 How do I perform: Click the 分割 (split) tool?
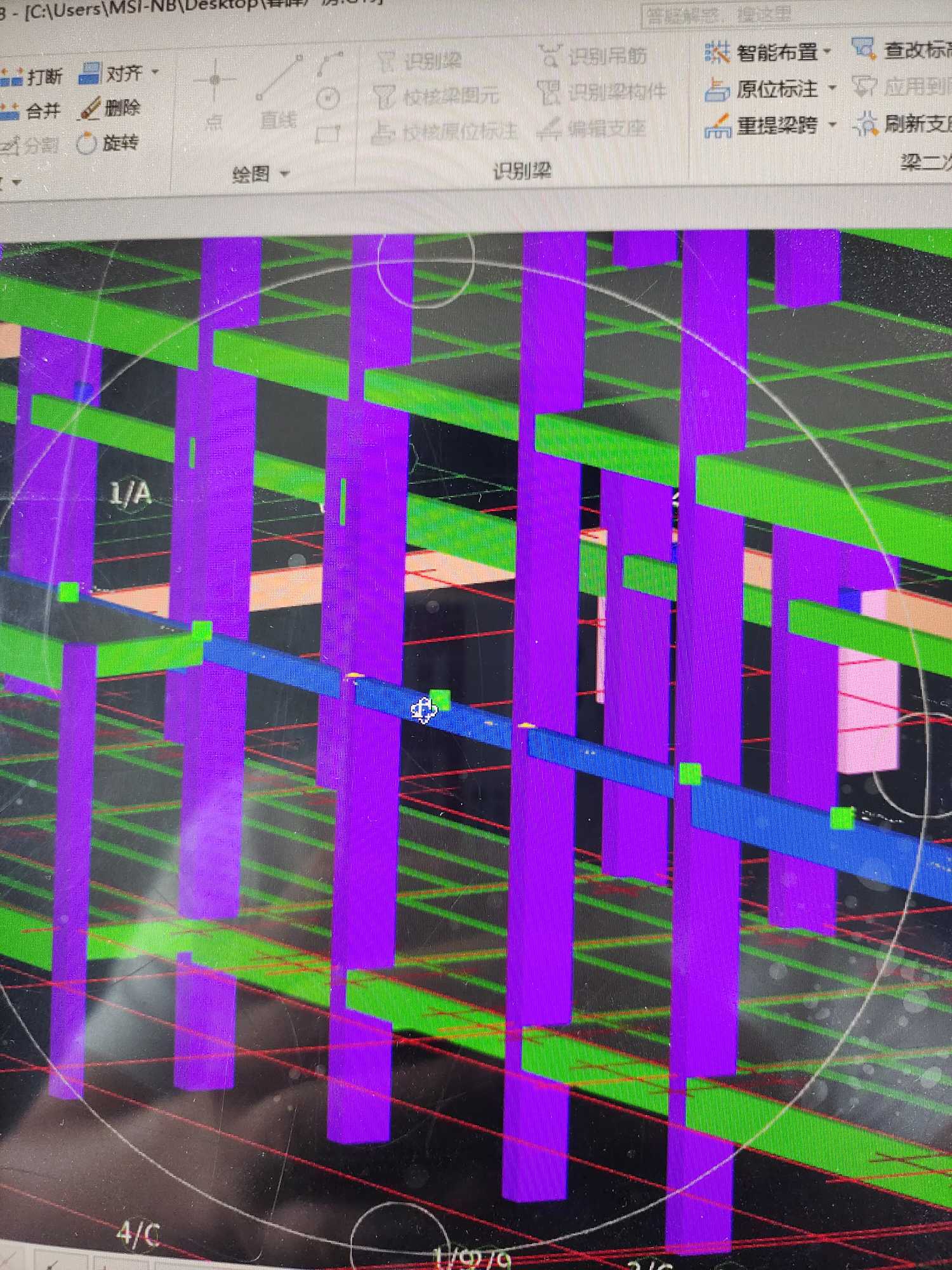coord(29,146)
